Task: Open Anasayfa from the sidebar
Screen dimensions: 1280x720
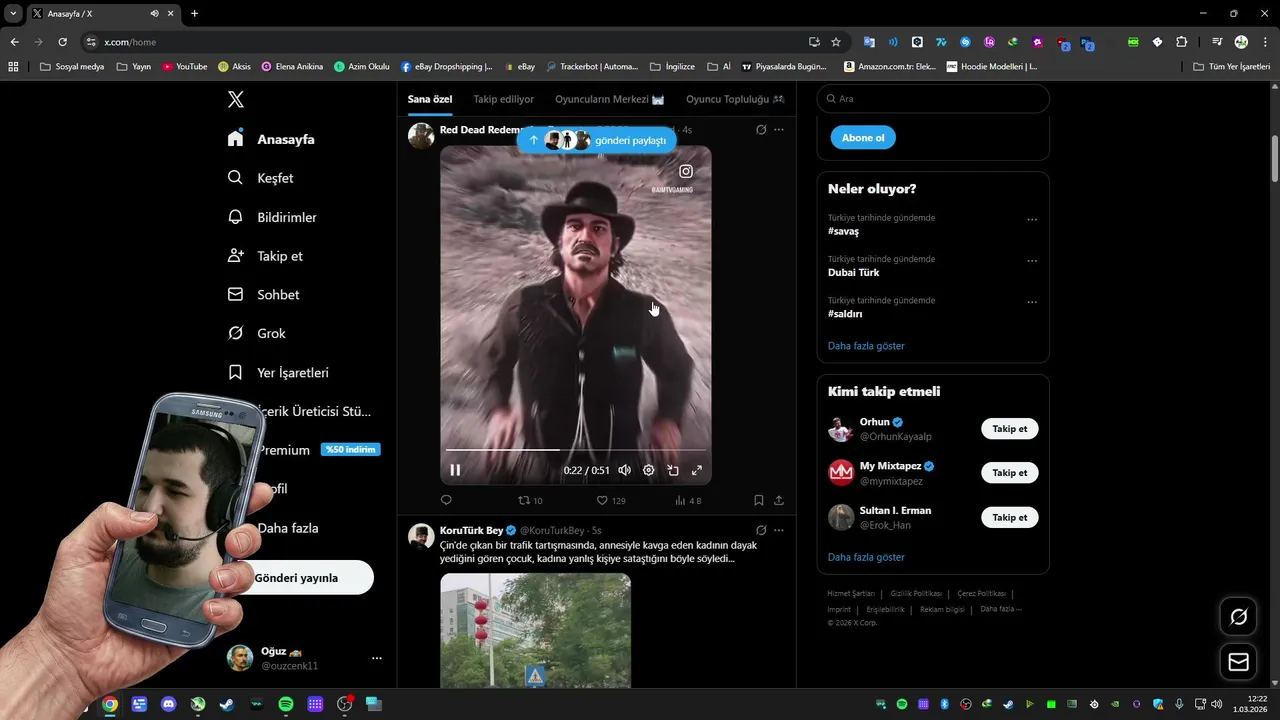Action: click(271, 139)
